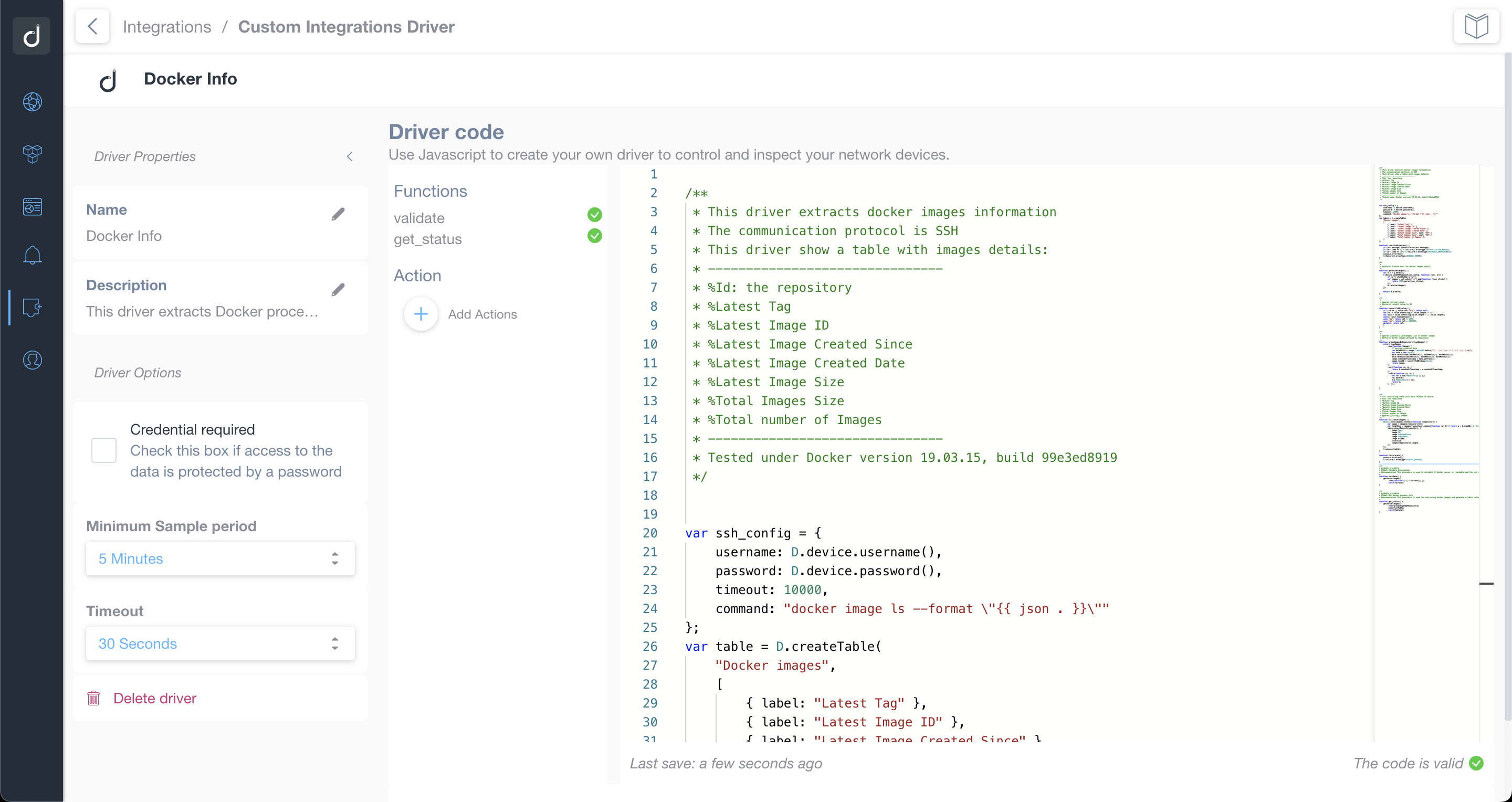This screenshot has height=802, width=1512.
Task: Click the trash icon for Delete driver
Action: pos(93,698)
